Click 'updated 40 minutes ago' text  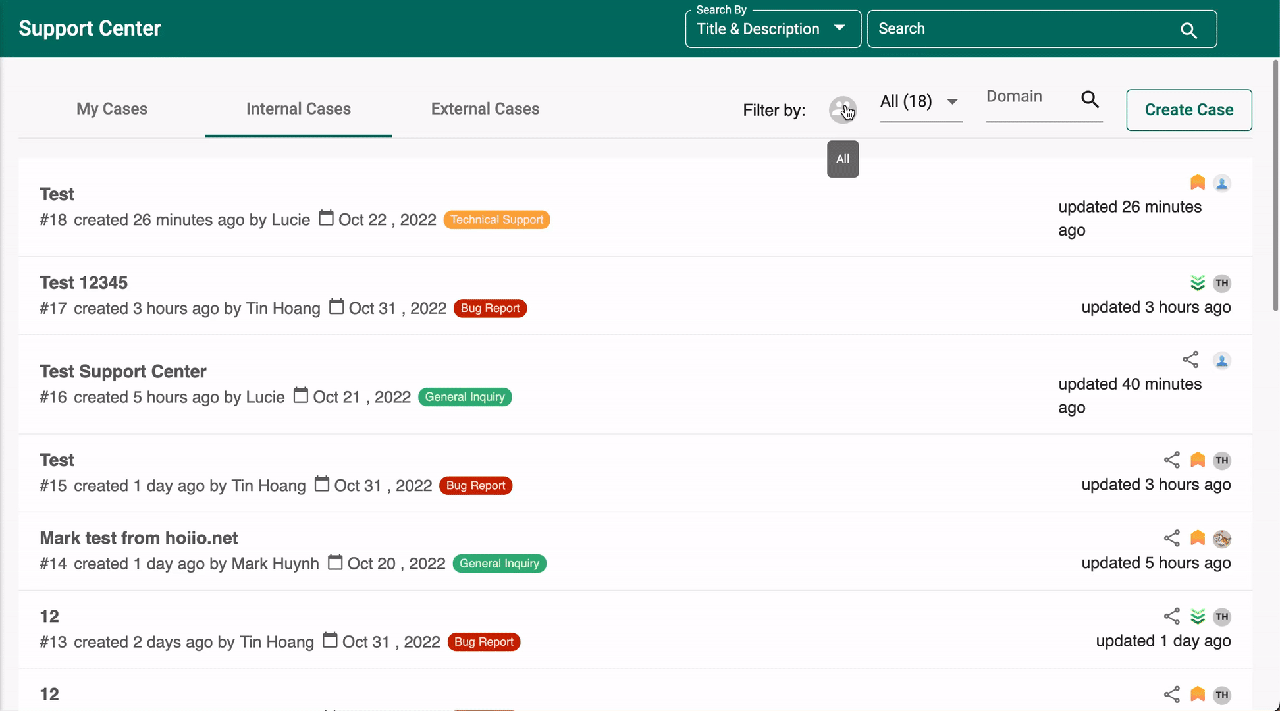click(x=1130, y=396)
